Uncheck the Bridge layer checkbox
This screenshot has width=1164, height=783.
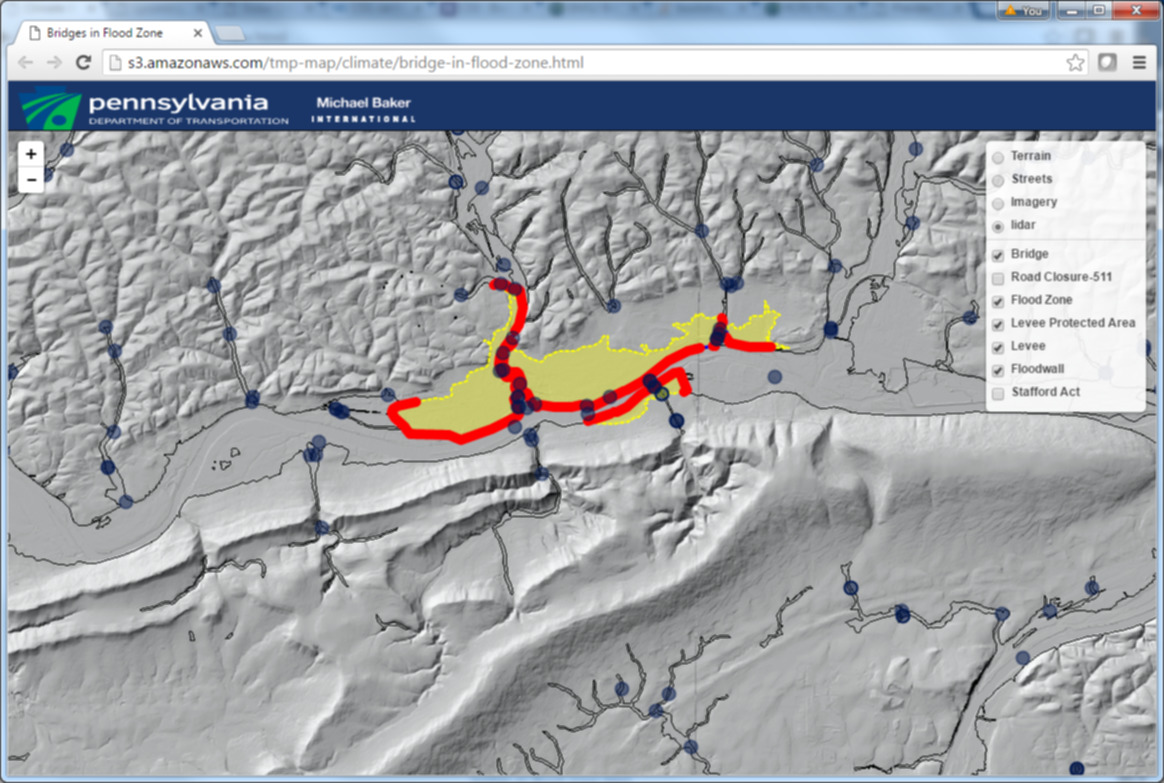click(998, 255)
